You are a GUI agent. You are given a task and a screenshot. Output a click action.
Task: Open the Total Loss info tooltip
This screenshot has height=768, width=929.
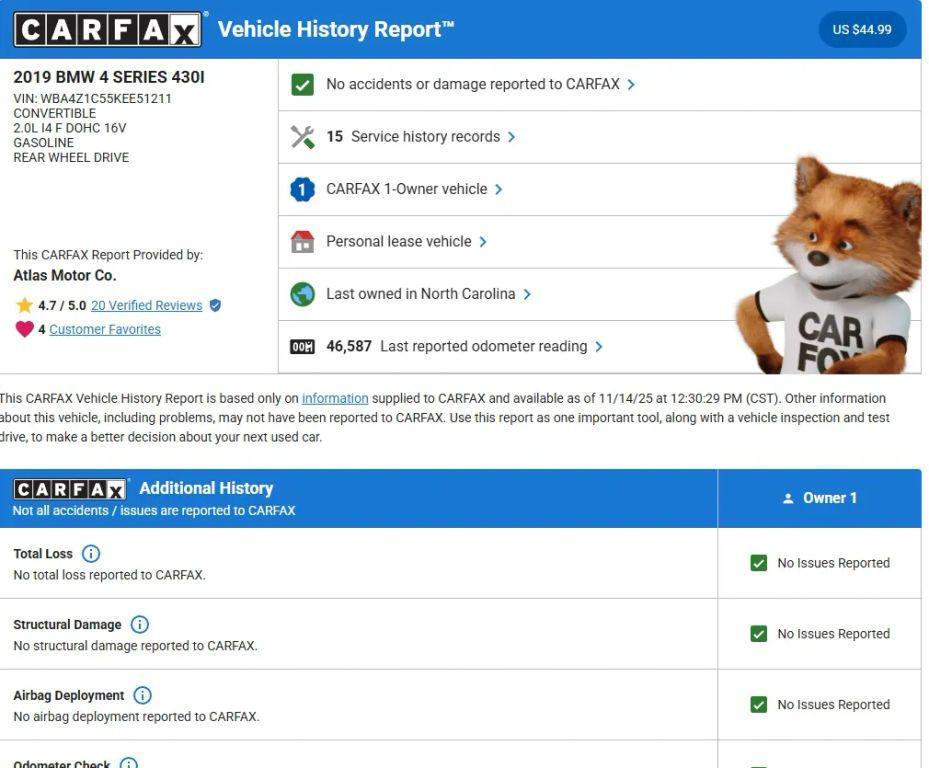point(89,553)
